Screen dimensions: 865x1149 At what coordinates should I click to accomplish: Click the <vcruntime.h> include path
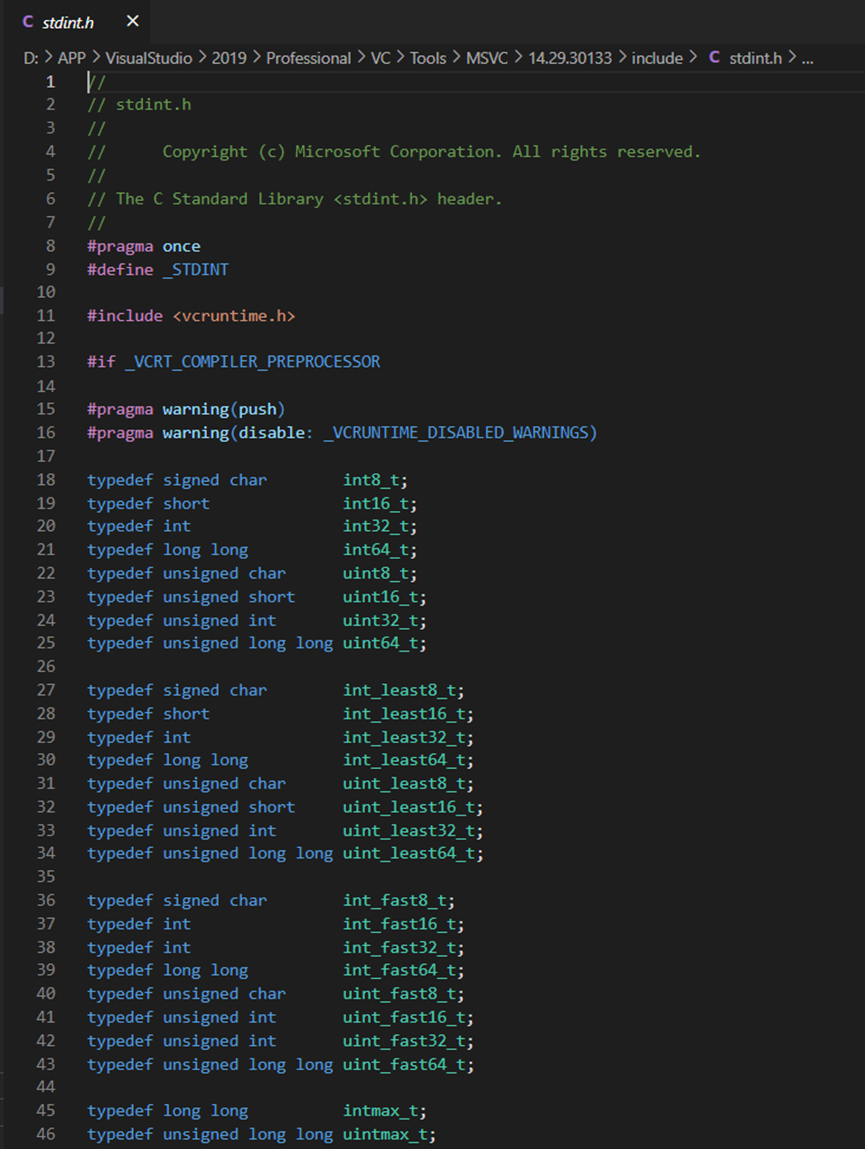click(234, 316)
